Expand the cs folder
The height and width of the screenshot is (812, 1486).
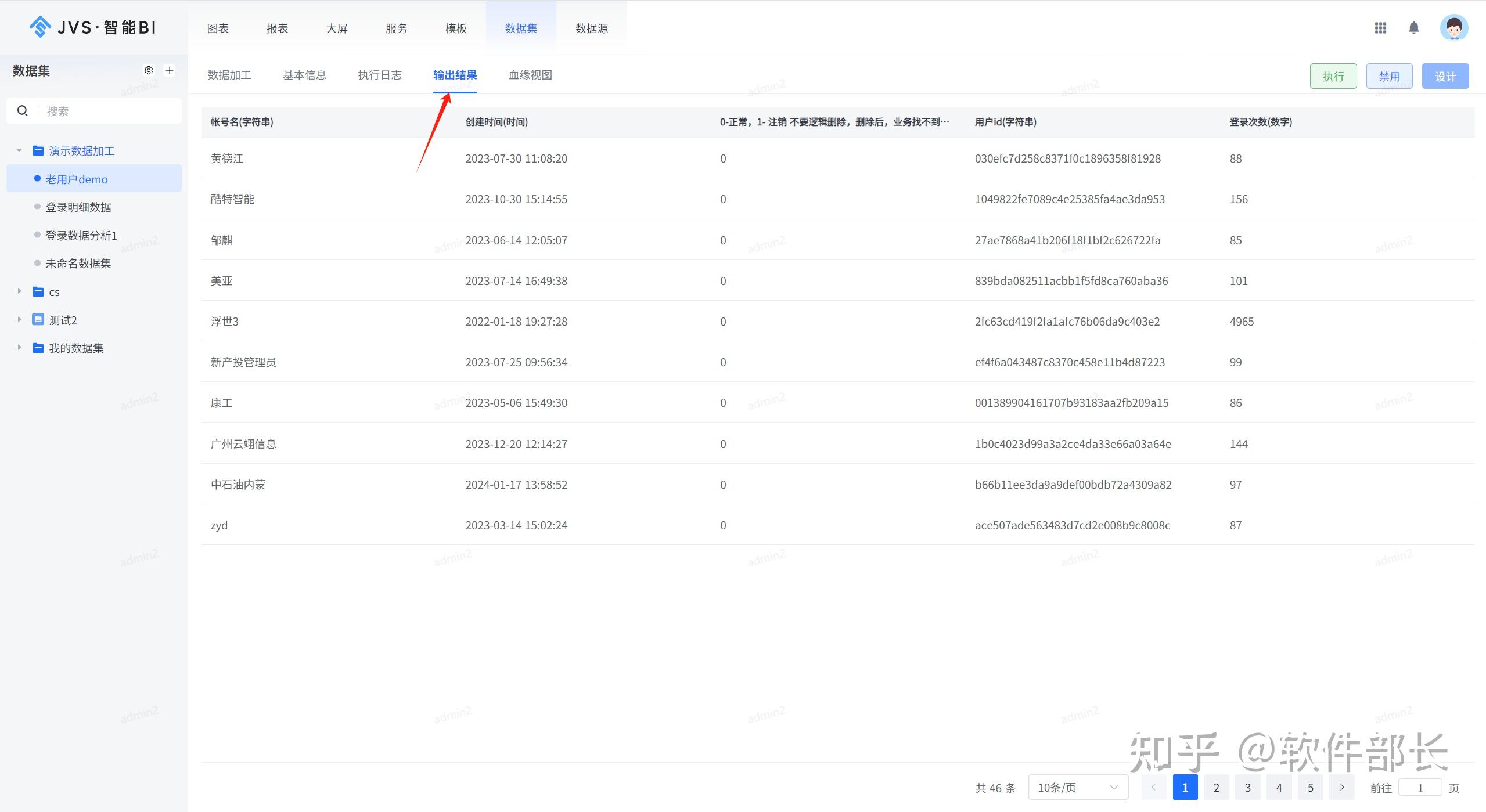[x=19, y=291]
